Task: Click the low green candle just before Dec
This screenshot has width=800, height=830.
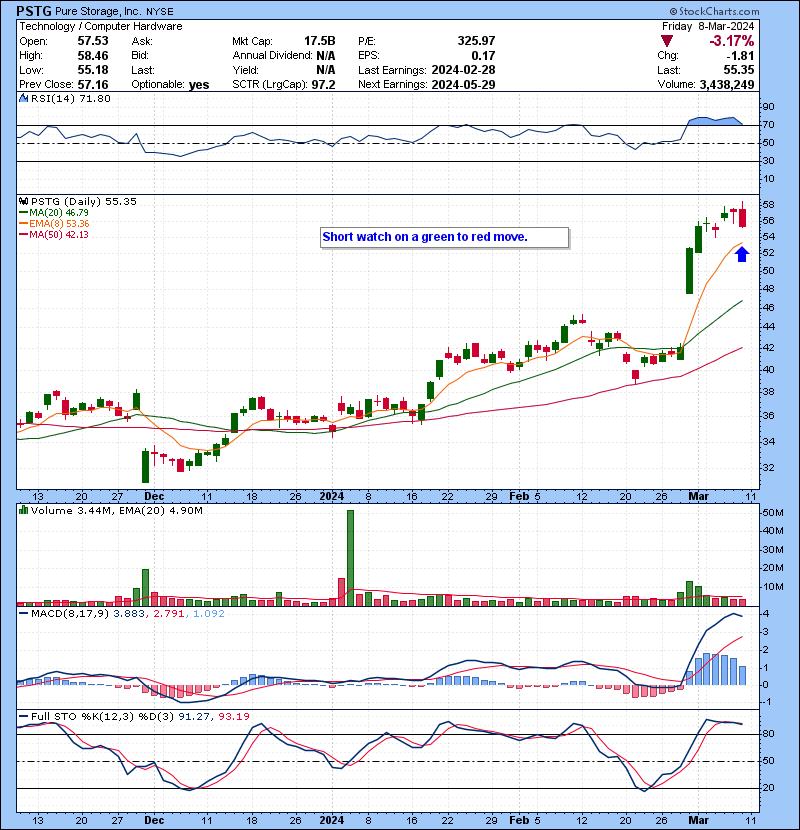Action: pos(146,466)
